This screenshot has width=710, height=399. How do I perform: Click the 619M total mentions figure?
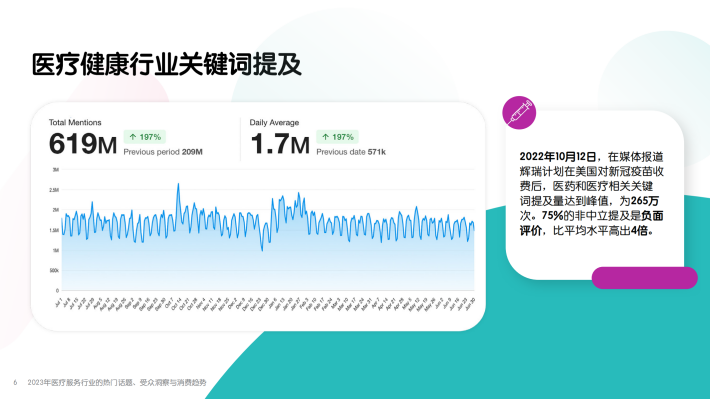pos(83,144)
